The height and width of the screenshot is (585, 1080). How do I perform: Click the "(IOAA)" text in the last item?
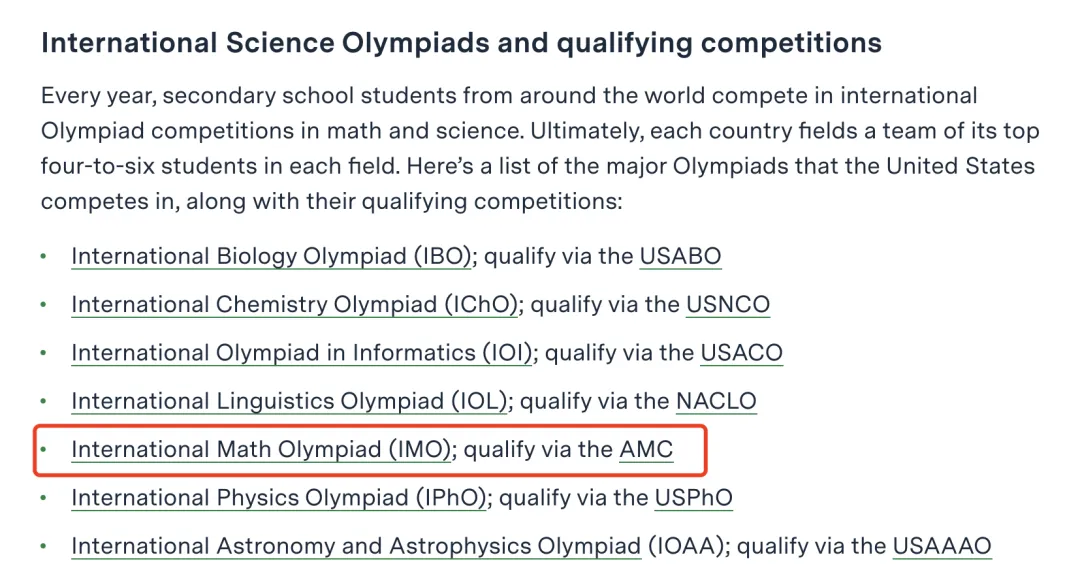[x=686, y=546]
